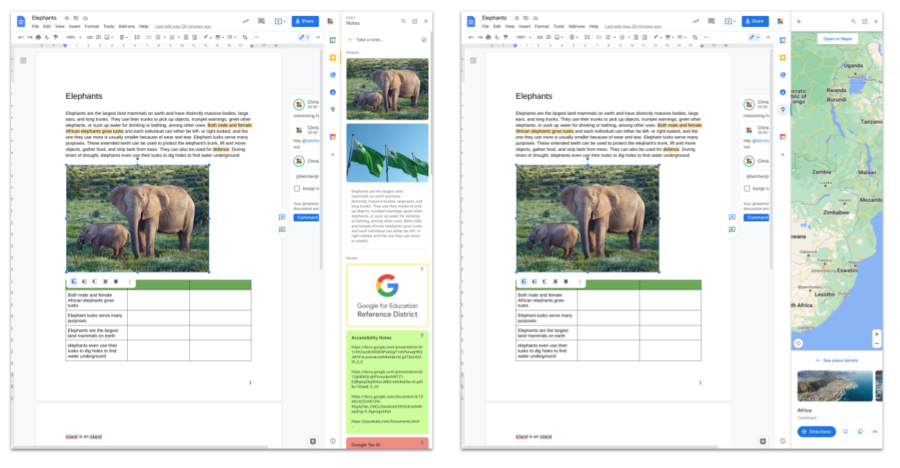The height and width of the screenshot is (468, 900).
Task: Open the editing mode pencil dropdown in the left window
Action: tap(304, 37)
